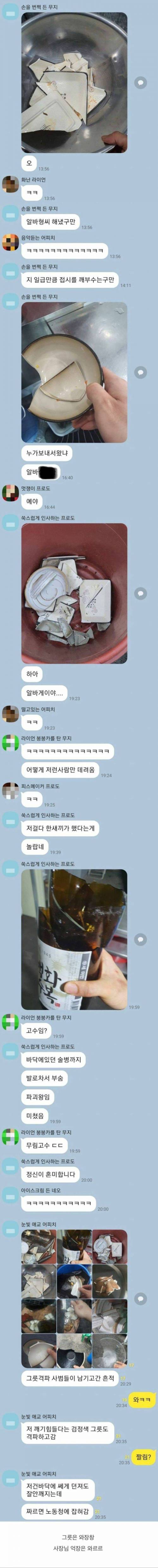Open 화난 라이언 profile avatar
This screenshot has height=1568, width=158.
[x=10, y=184]
